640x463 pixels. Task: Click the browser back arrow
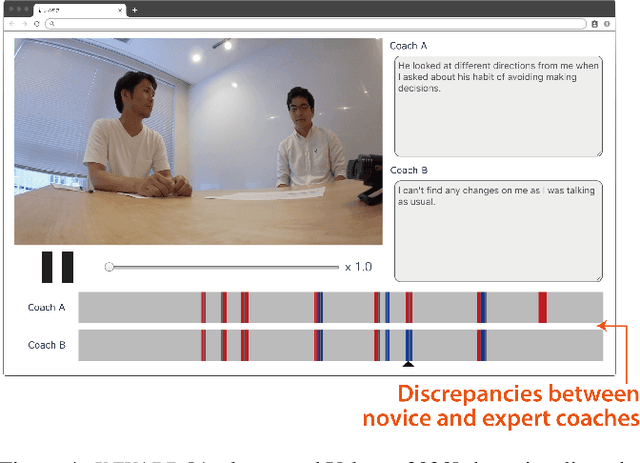(x=12, y=24)
